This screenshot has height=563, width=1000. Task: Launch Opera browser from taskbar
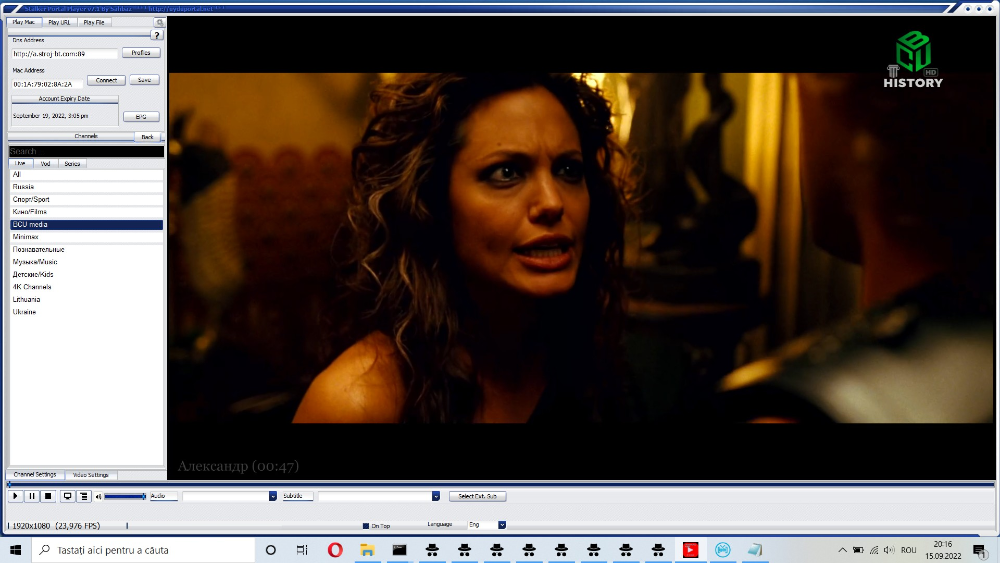pos(335,550)
